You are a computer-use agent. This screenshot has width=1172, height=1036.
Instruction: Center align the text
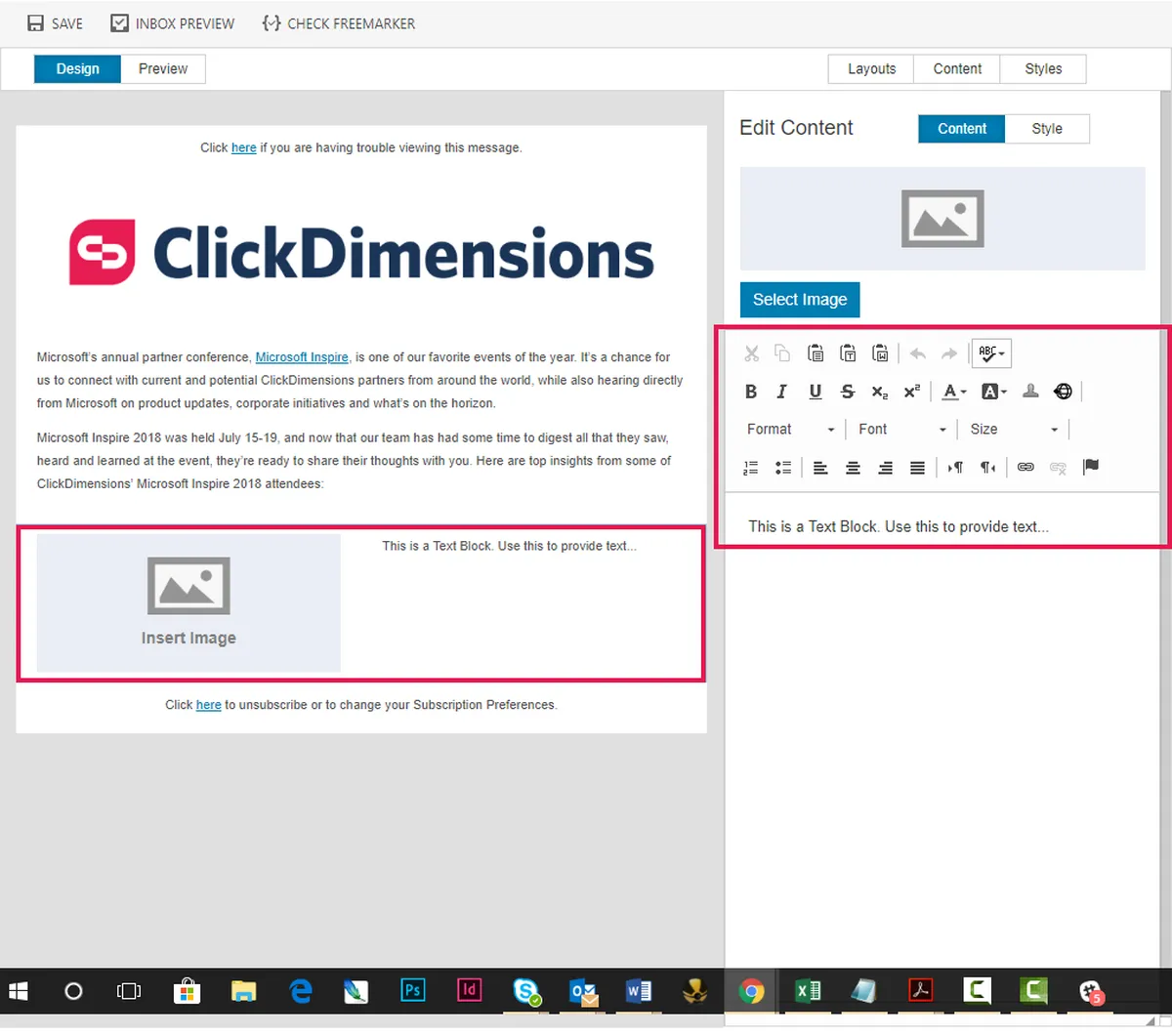[x=853, y=468]
